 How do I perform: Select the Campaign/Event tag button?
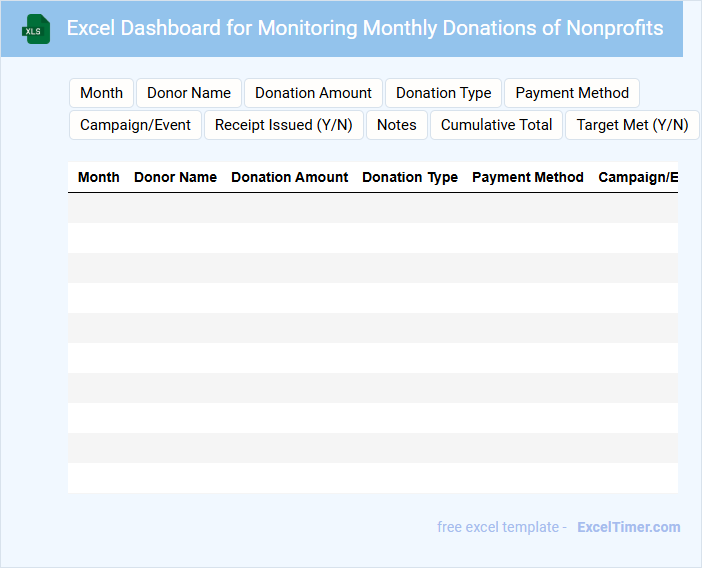click(136, 125)
